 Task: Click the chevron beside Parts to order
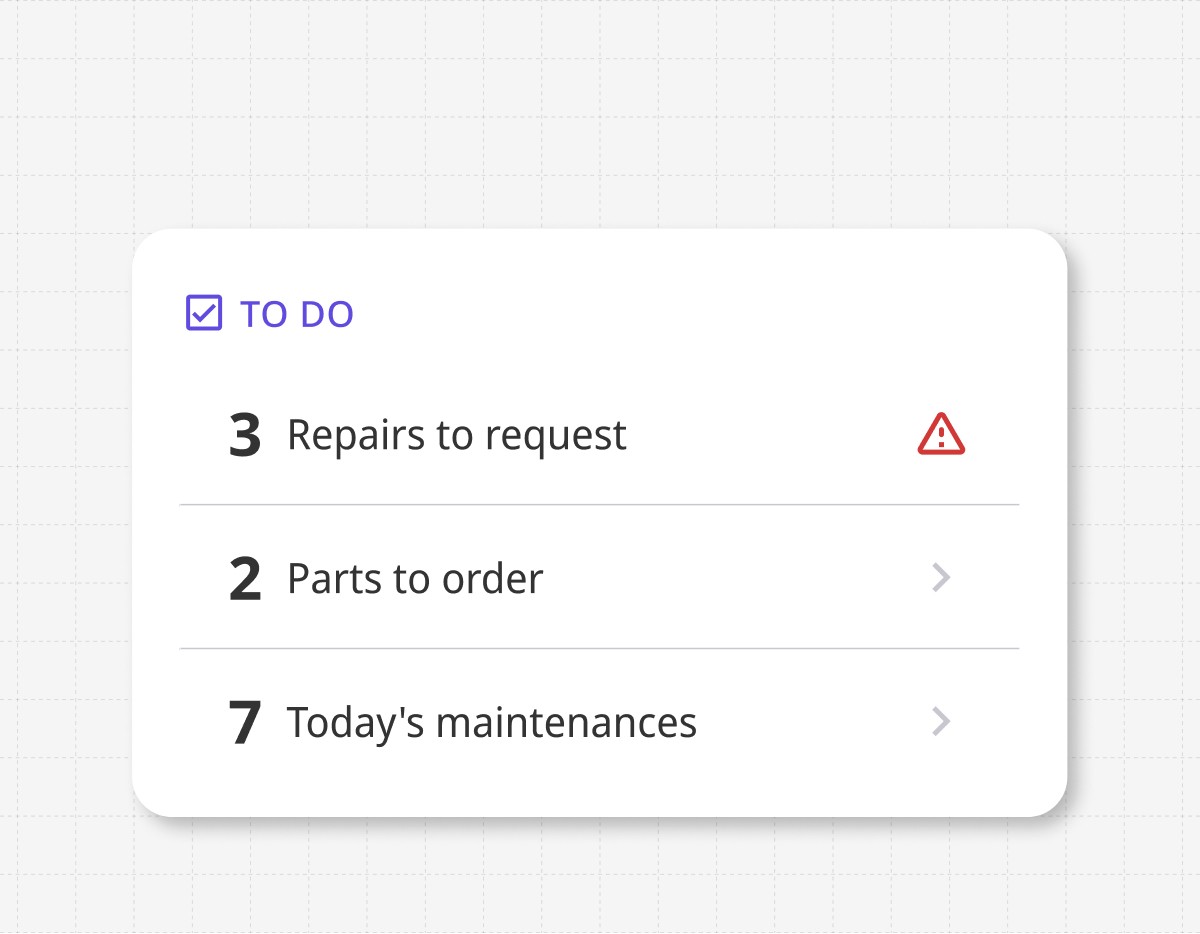[940, 578]
